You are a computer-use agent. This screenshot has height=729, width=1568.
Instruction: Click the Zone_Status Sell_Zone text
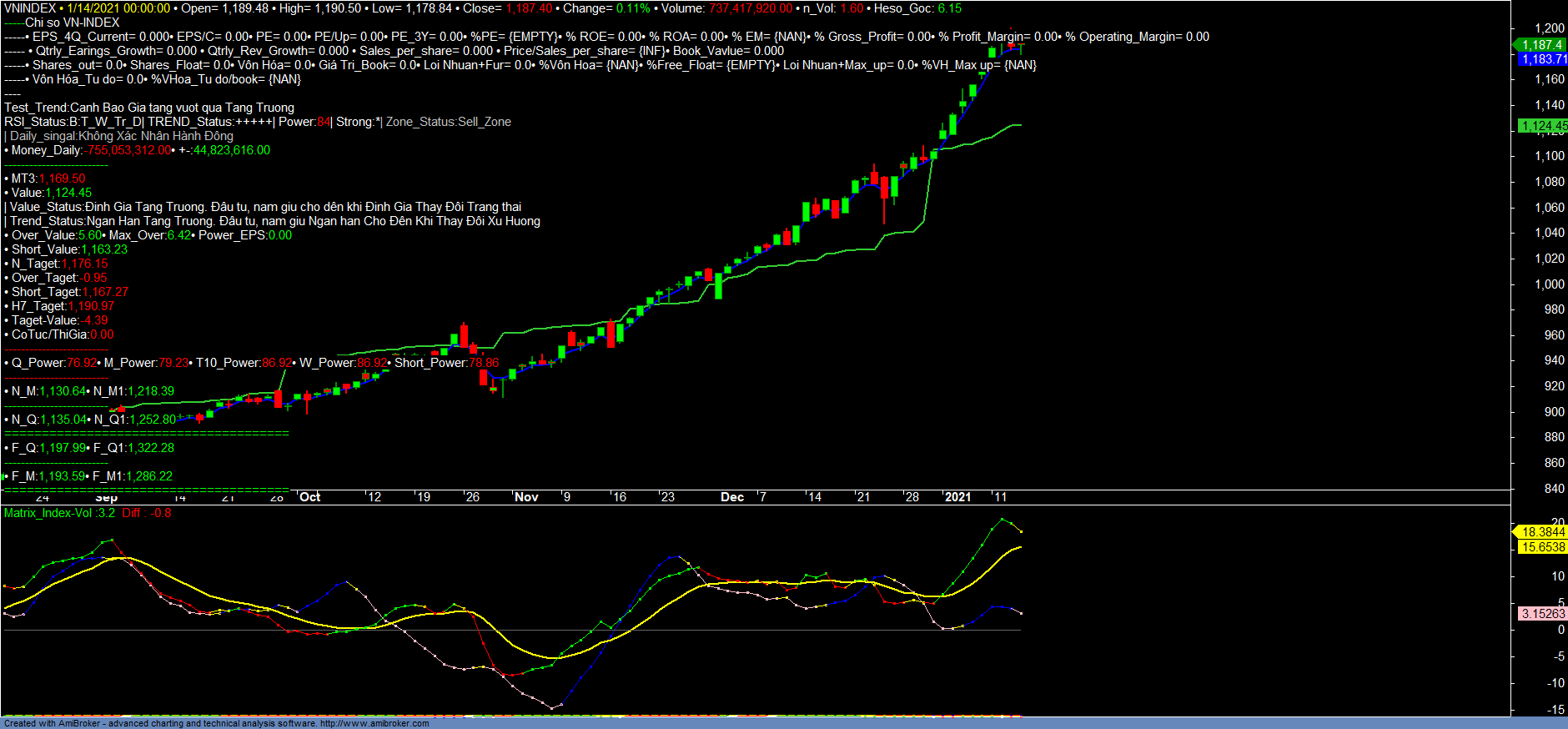[x=449, y=122]
